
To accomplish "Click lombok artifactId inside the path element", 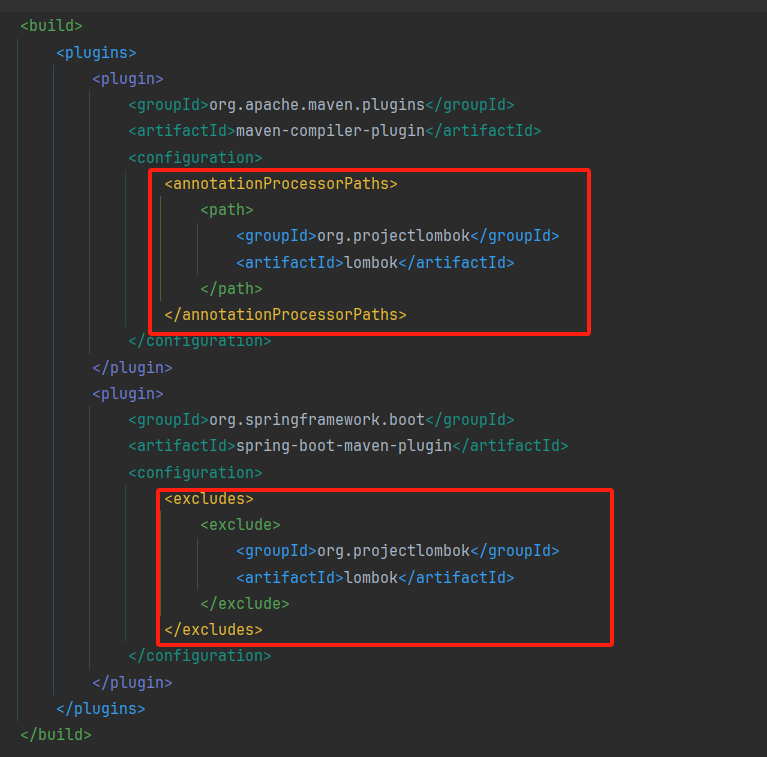I will coord(371,263).
